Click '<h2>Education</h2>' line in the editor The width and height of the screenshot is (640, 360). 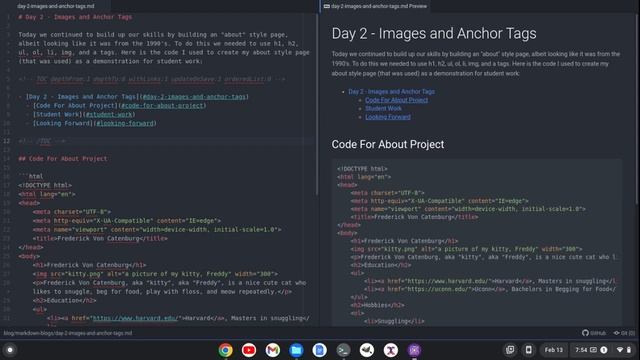[x=64, y=300]
